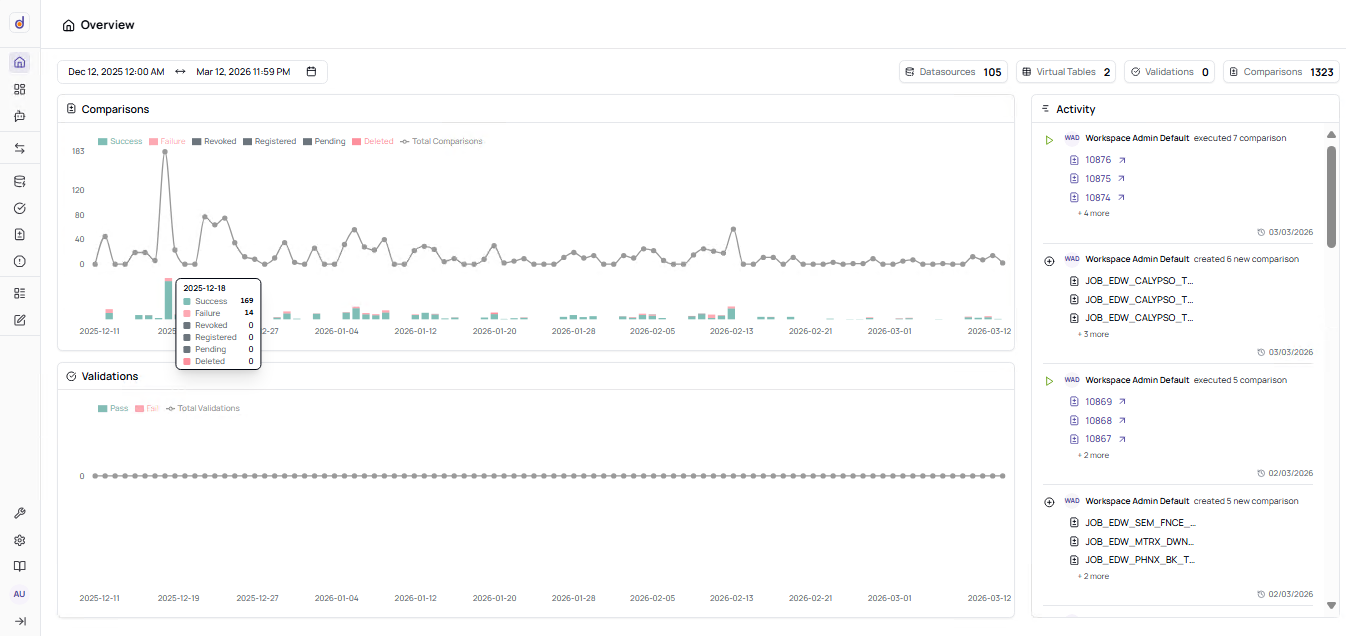Select the database Datasources icon in the sidebar

pyautogui.click(x=19, y=181)
